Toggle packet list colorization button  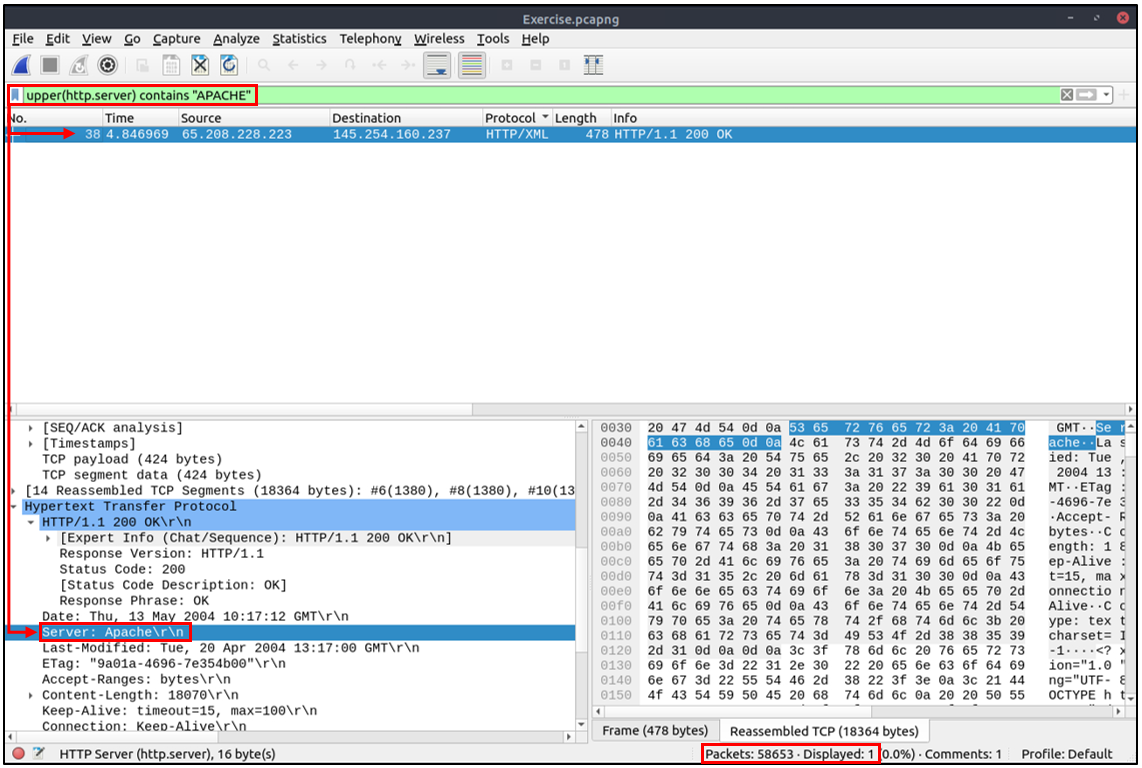coord(472,65)
